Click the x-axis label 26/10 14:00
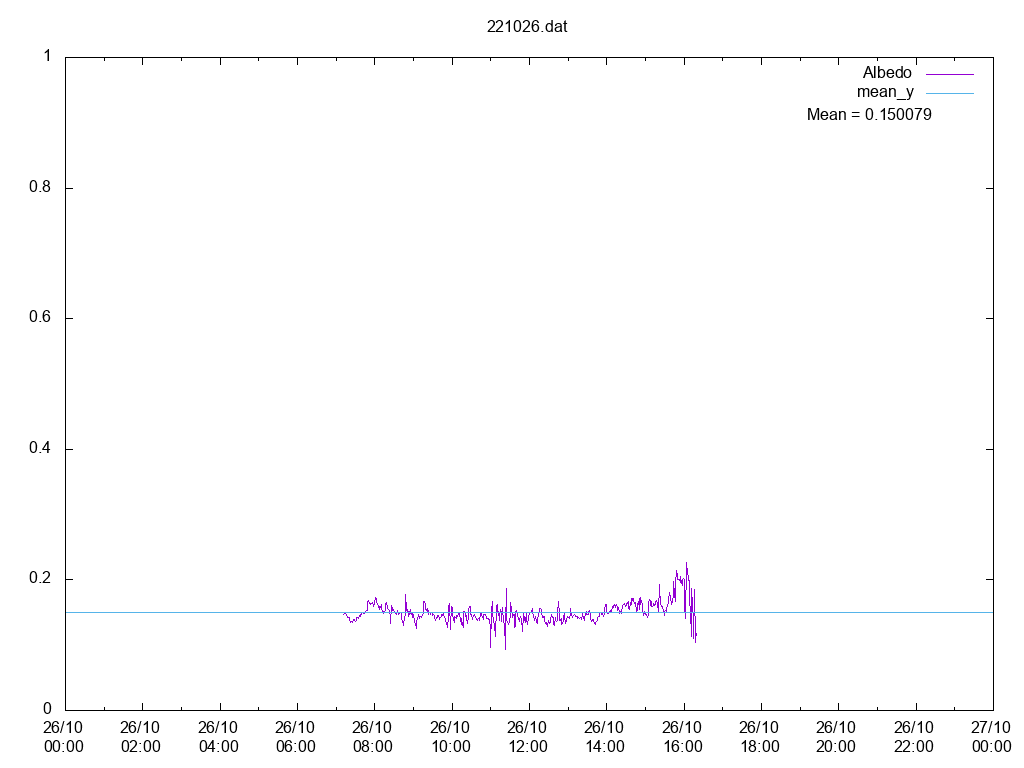Image resolution: width=1024 pixels, height=768 pixels. 604,737
